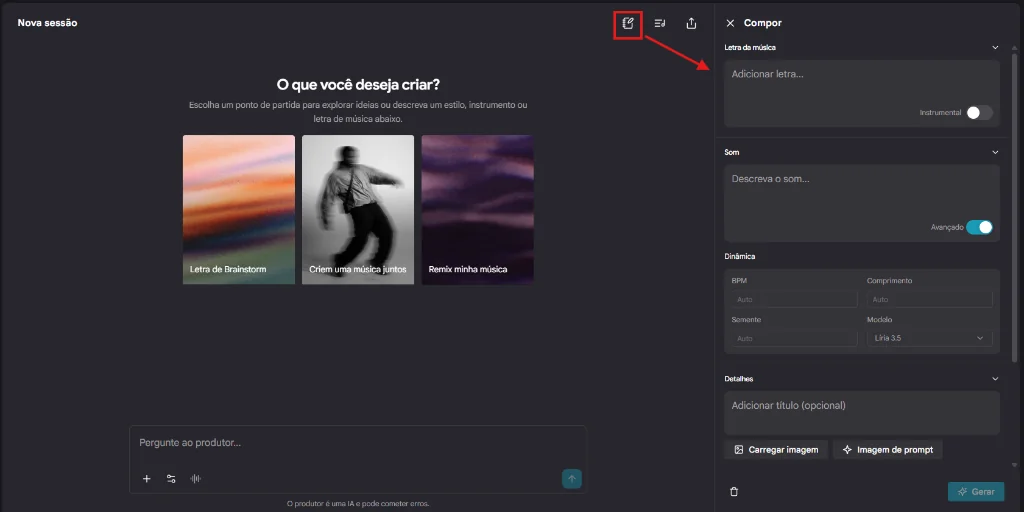The height and width of the screenshot is (512, 1024).
Task: Disable the Avançado switch
Action: (979, 227)
